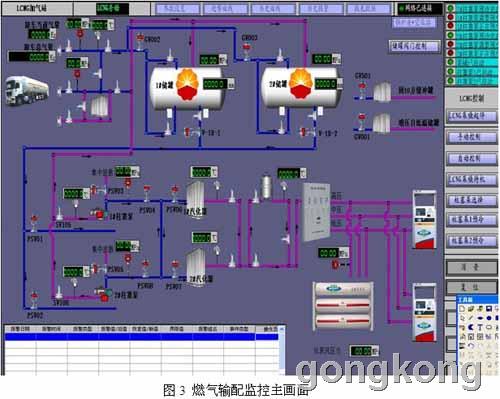
Task: Click the tanker truck graphic
Action: (27, 90)
